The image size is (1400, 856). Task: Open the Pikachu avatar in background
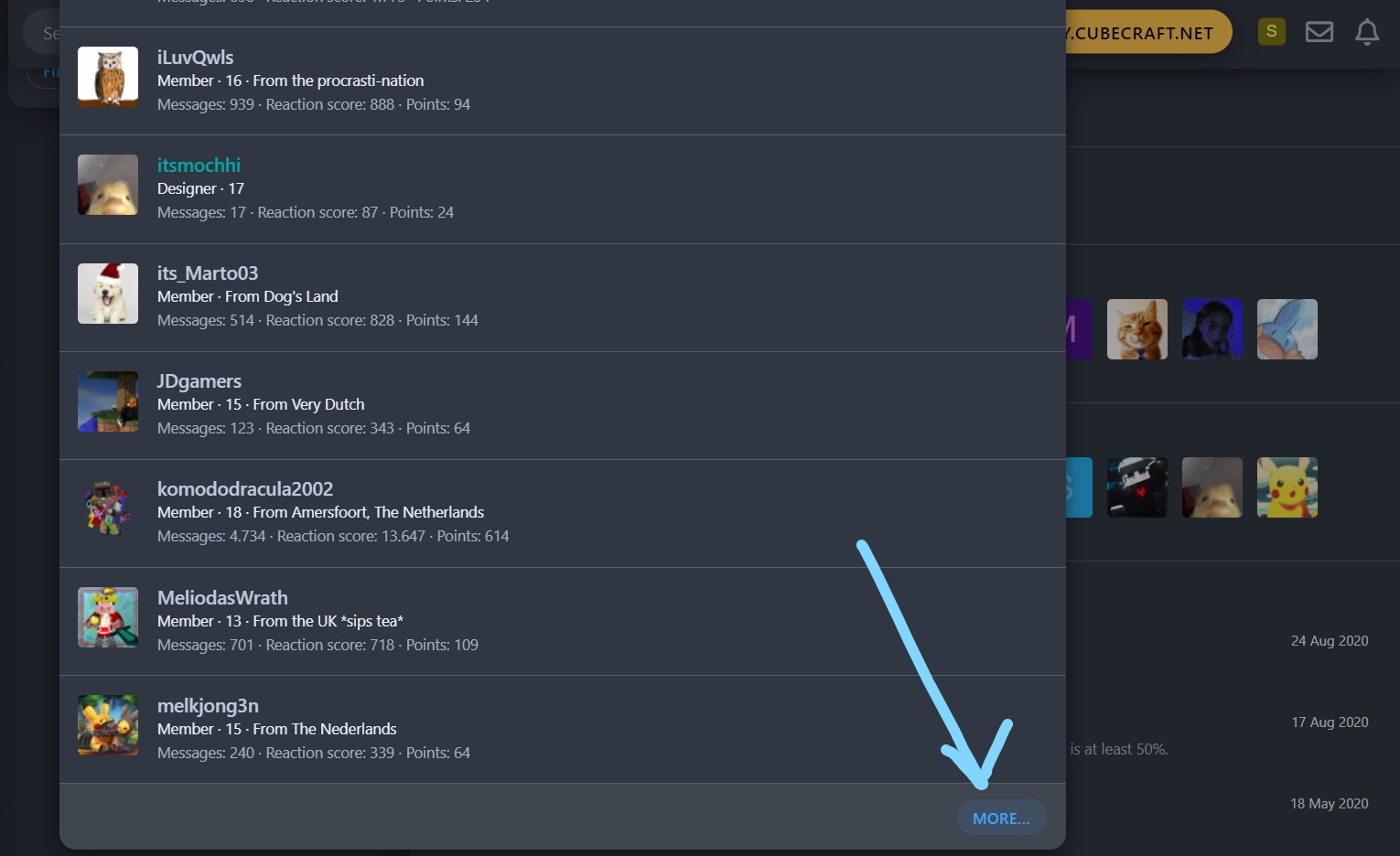coord(1287,487)
